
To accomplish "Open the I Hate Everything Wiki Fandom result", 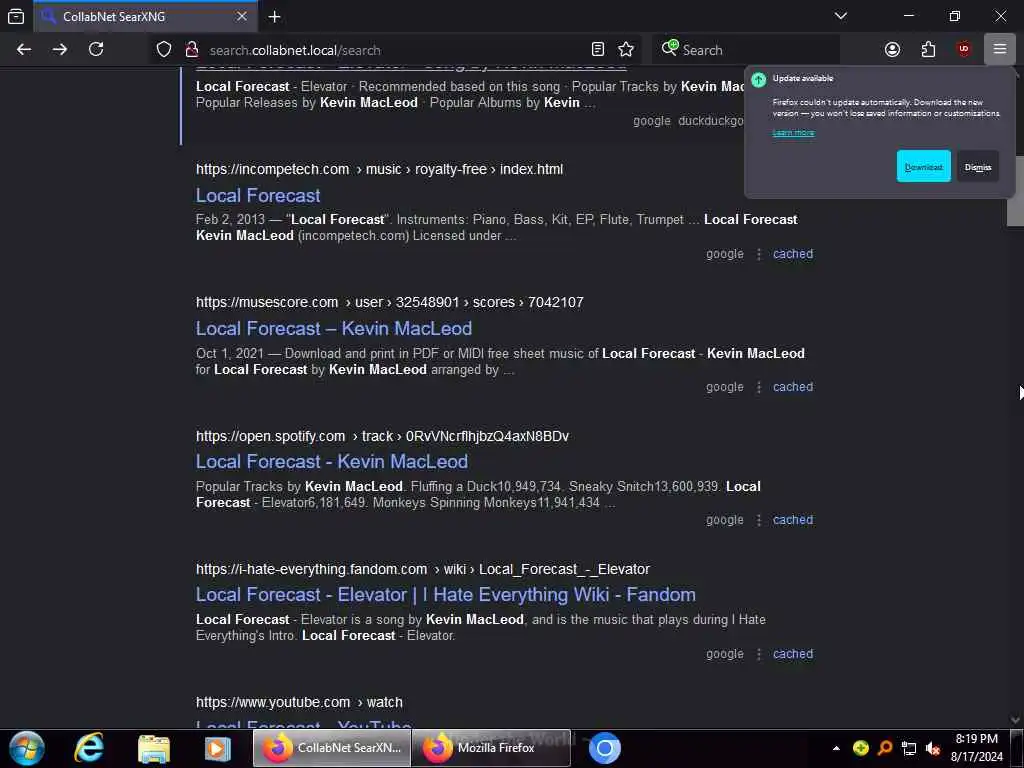I will (445, 595).
